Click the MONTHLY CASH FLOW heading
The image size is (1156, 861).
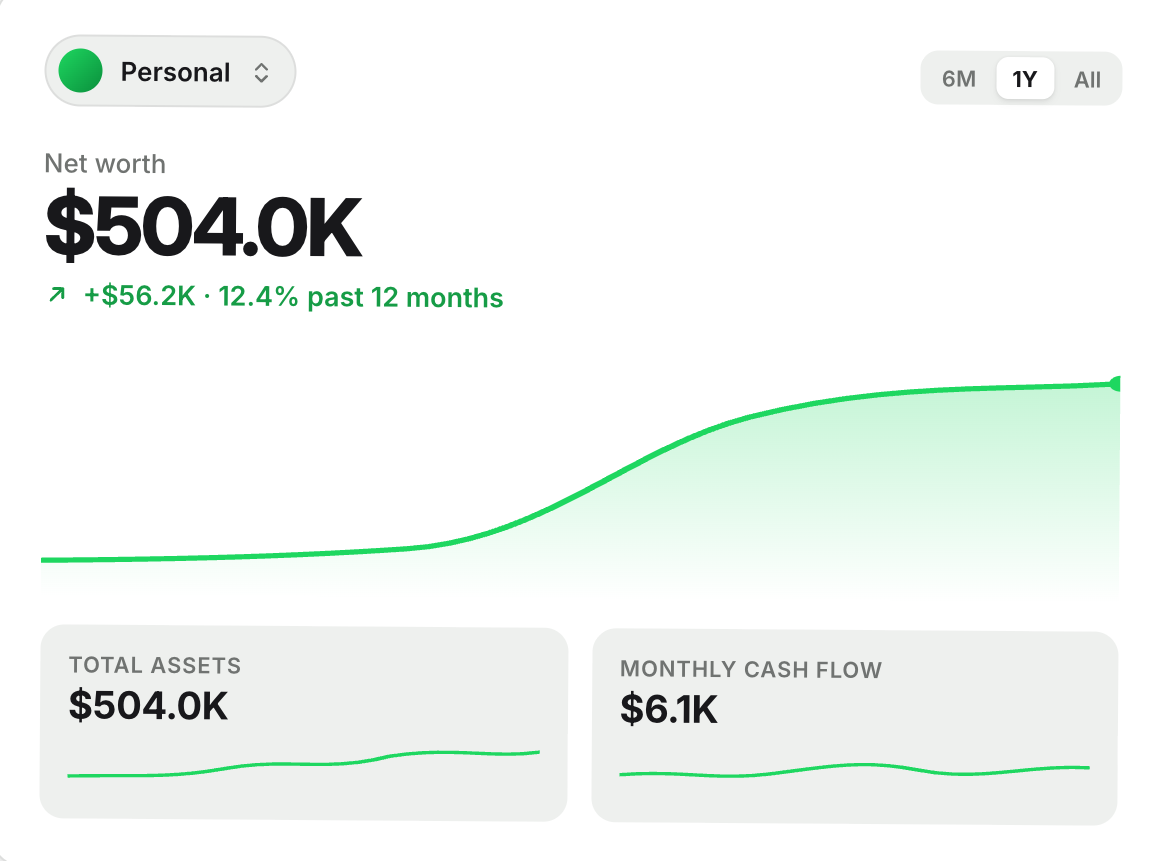751,669
